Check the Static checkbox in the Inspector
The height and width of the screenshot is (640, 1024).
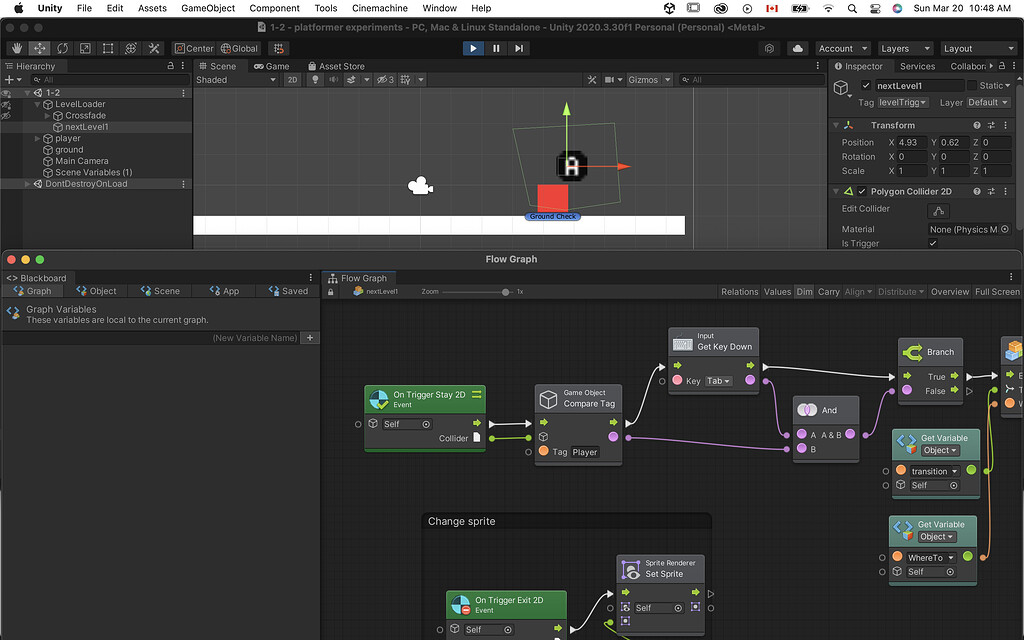click(x=971, y=86)
